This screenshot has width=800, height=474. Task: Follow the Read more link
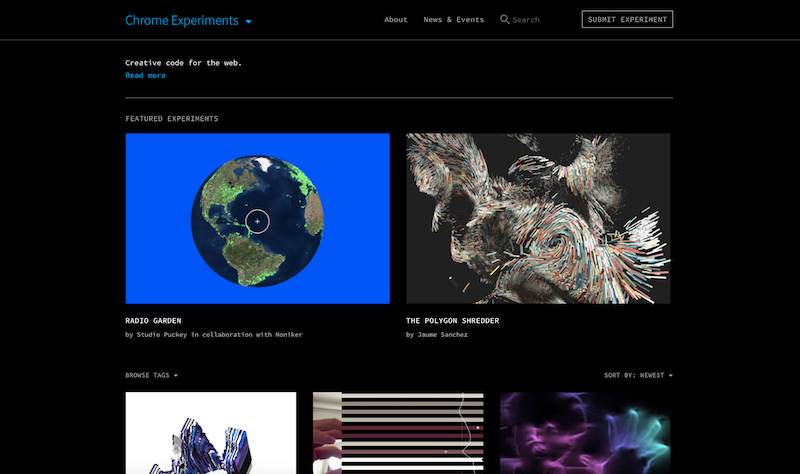point(145,75)
